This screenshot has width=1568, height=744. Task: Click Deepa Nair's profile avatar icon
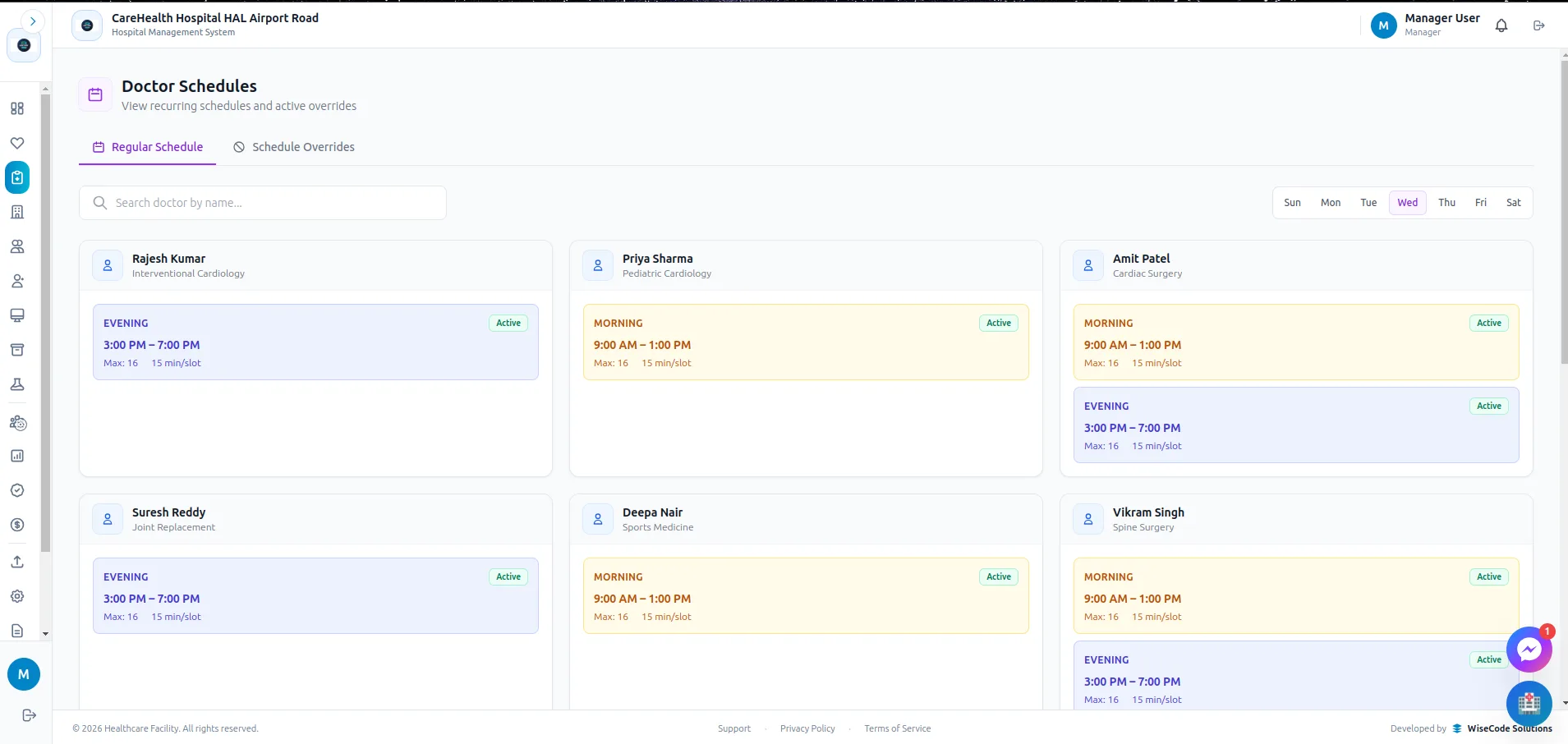598,519
